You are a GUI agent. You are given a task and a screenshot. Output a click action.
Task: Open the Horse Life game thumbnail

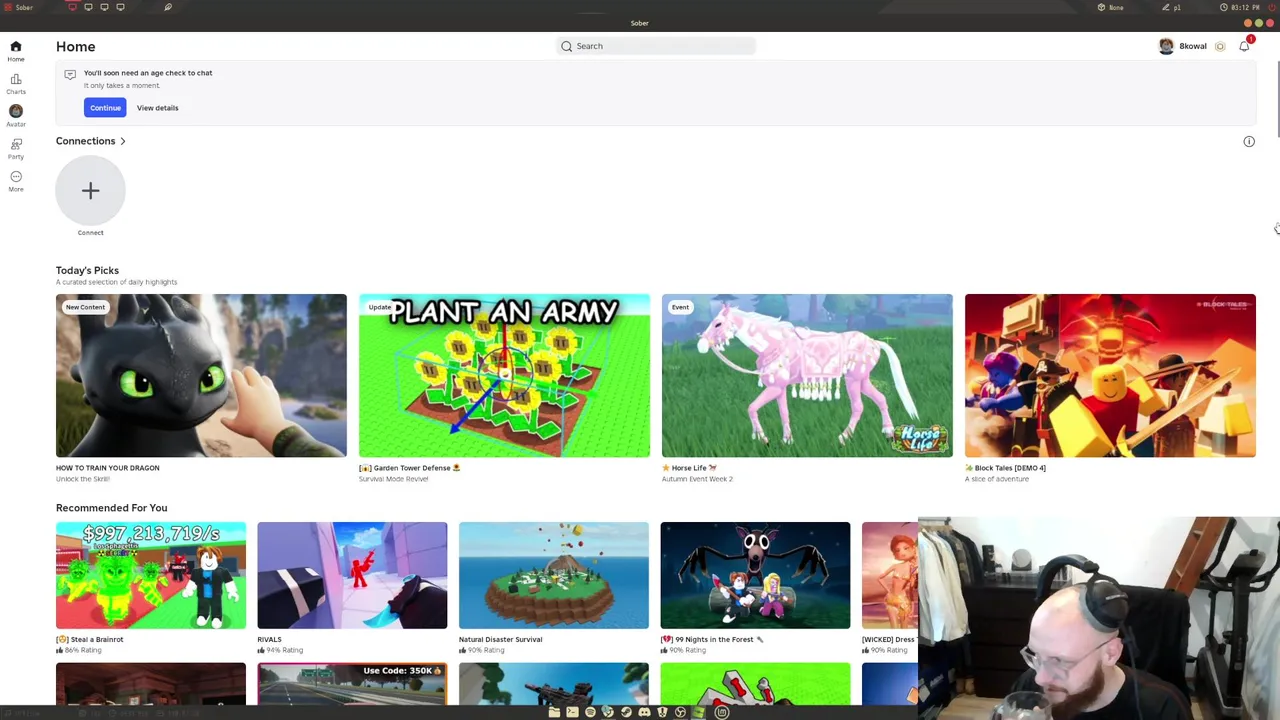(807, 376)
